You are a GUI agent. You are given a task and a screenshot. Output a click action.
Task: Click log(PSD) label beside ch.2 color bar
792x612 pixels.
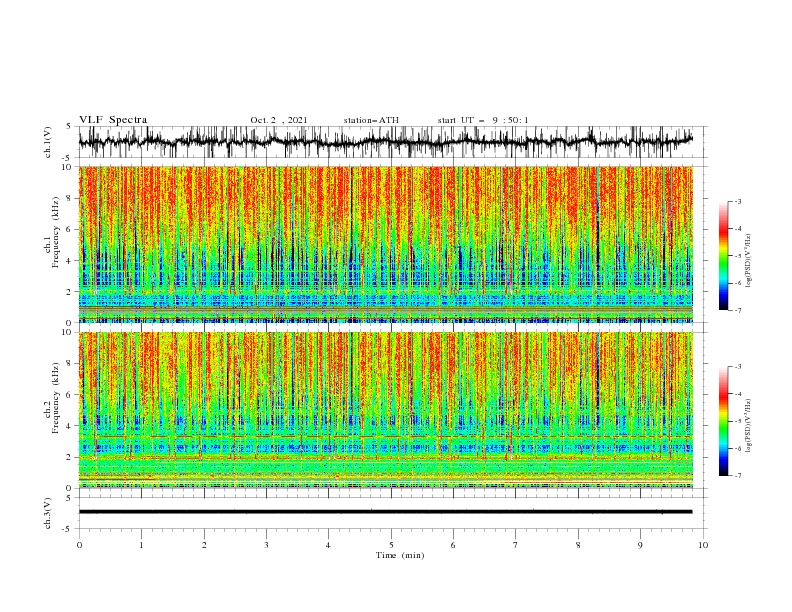point(748,426)
